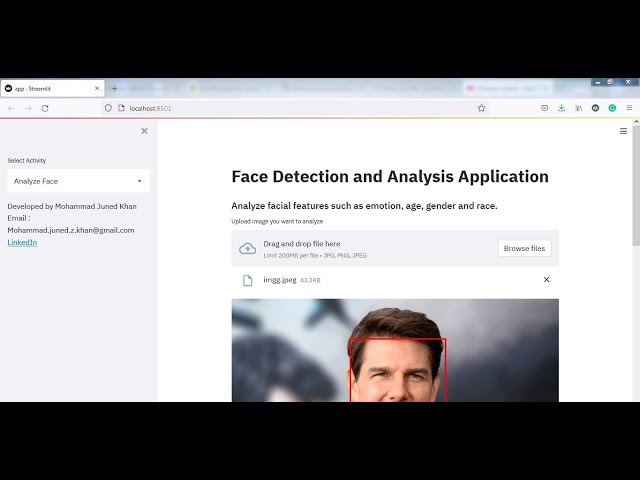Click the Face Detection and Analysis Application heading
Image resolution: width=640 pixels, height=480 pixels.
coord(390,177)
